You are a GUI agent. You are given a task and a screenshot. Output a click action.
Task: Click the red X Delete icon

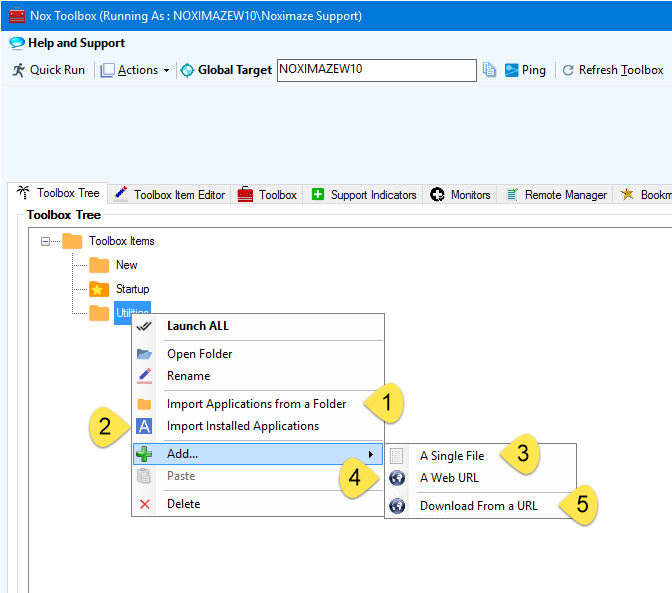(x=145, y=504)
